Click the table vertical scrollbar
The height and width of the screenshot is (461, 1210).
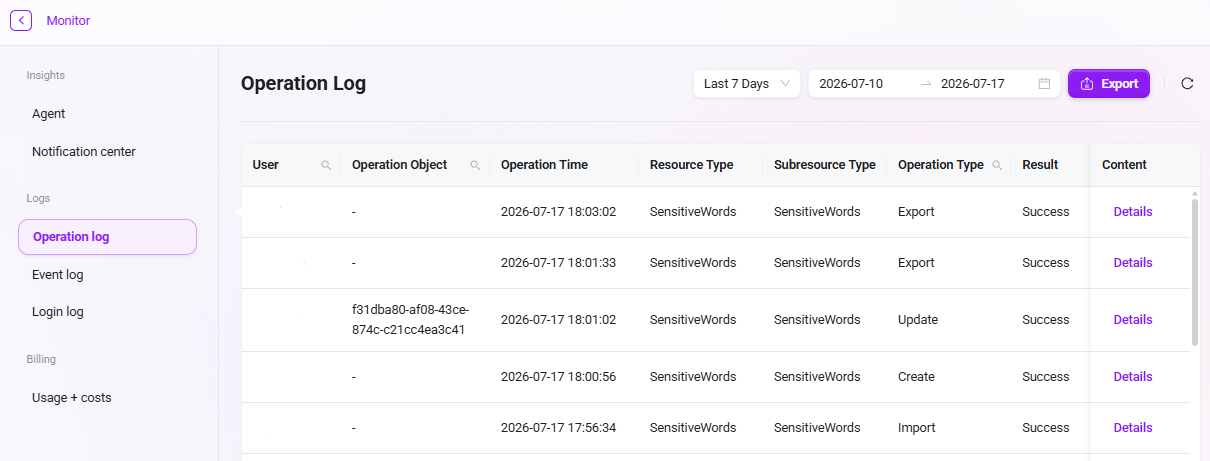coord(1194,272)
